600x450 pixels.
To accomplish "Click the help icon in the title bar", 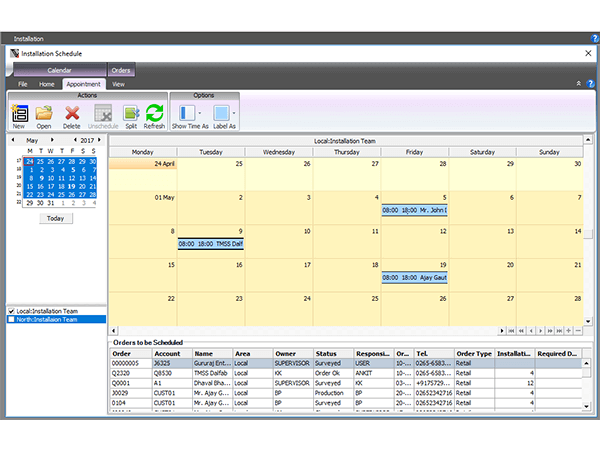I will tap(594, 38).
